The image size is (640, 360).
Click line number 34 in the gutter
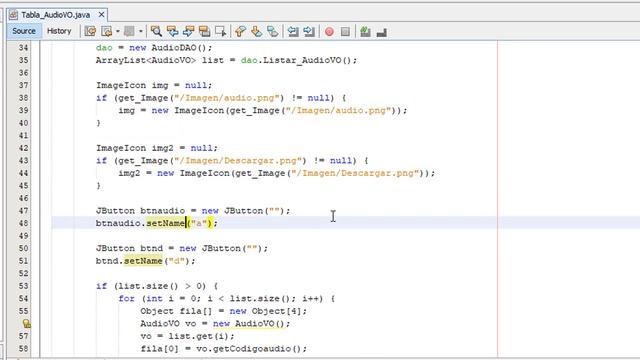[24, 48]
